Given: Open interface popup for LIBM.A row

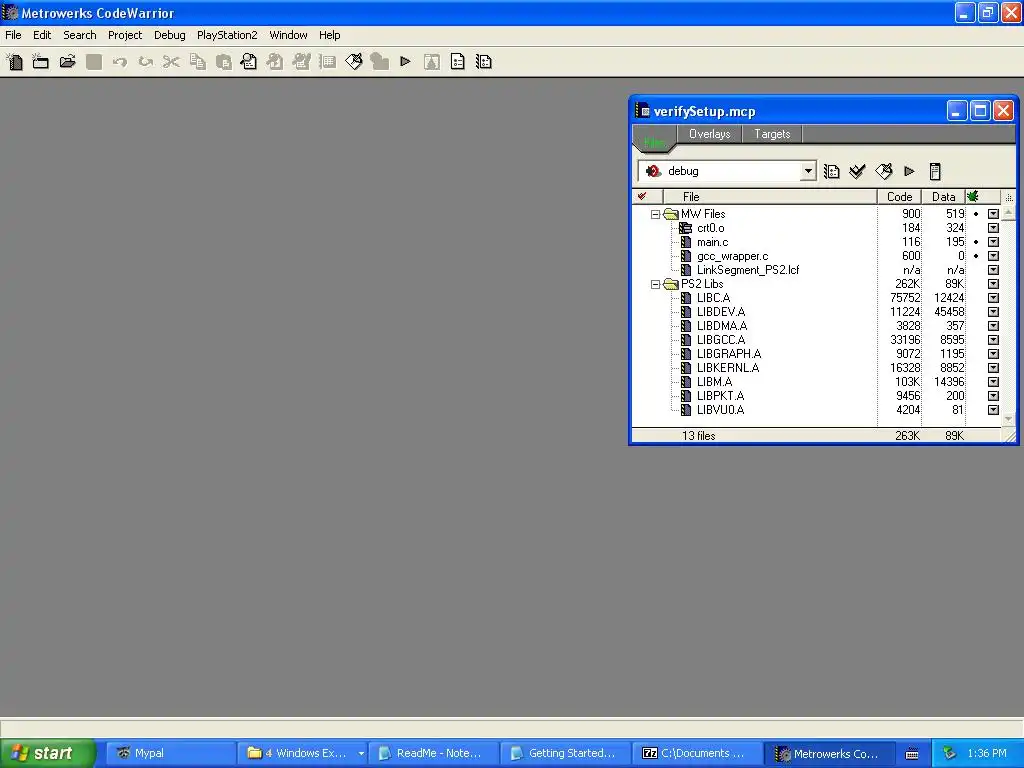Looking at the screenshot, I should [993, 382].
